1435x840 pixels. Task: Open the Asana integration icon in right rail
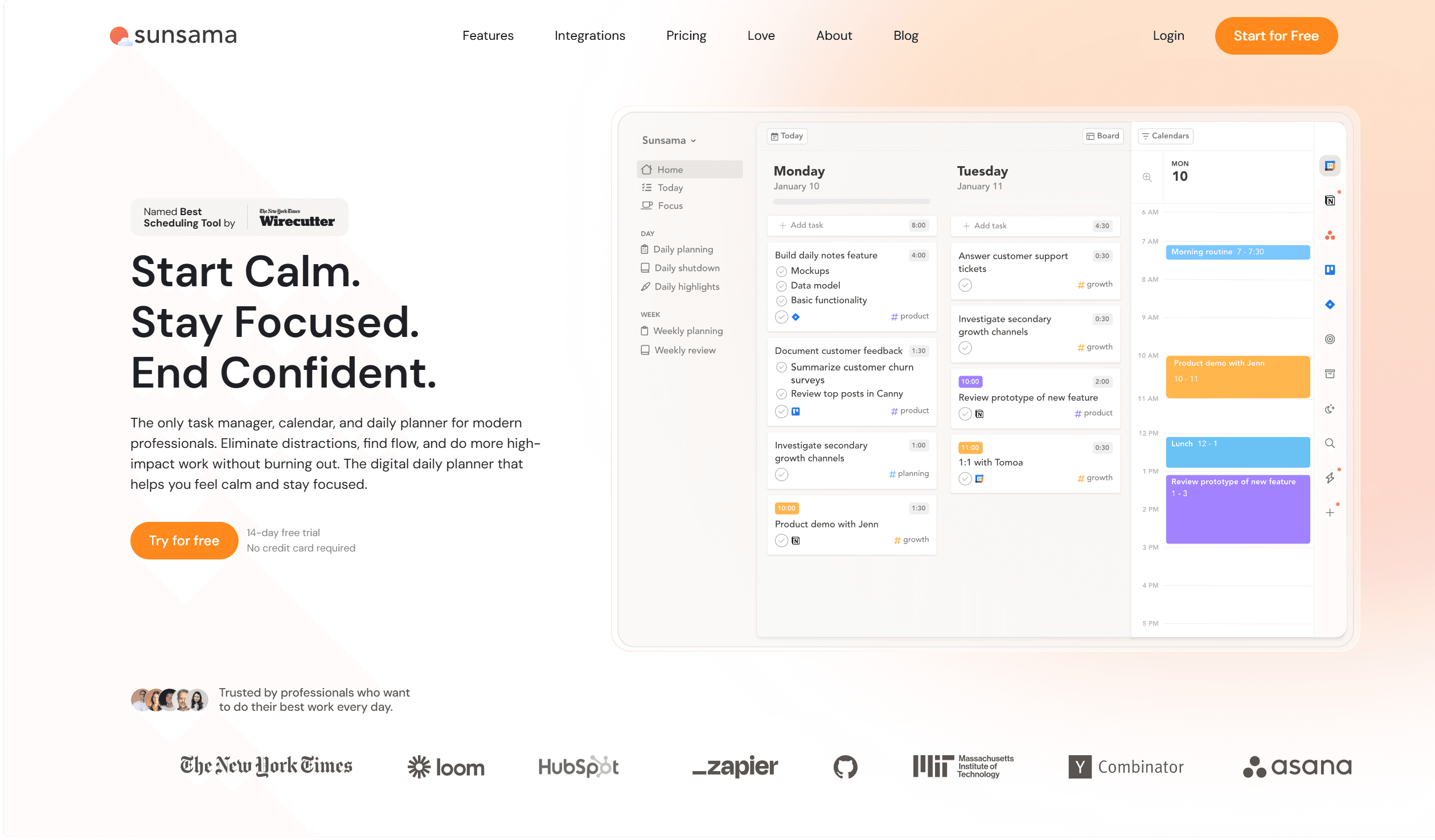pyautogui.click(x=1330, y=235)
